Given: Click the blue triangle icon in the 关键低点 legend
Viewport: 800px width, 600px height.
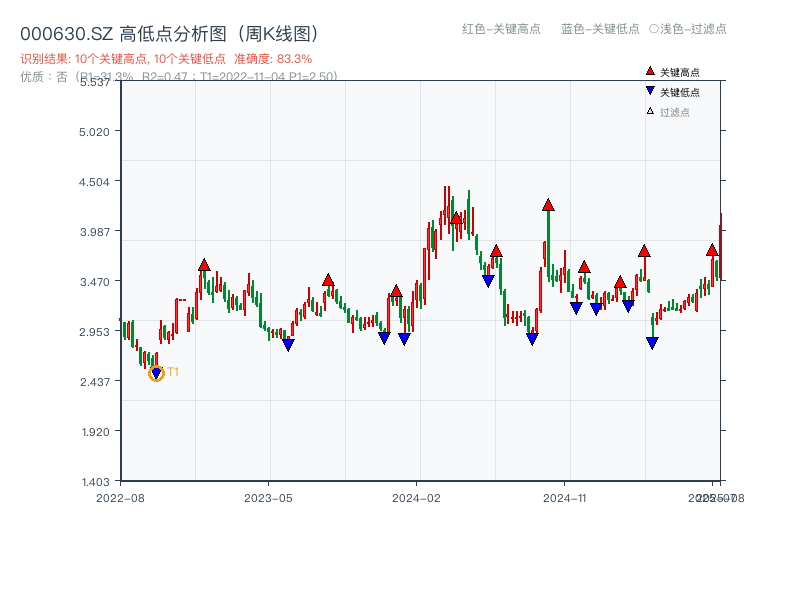Looking at the screenshot, I should click(x=650, y=91).
